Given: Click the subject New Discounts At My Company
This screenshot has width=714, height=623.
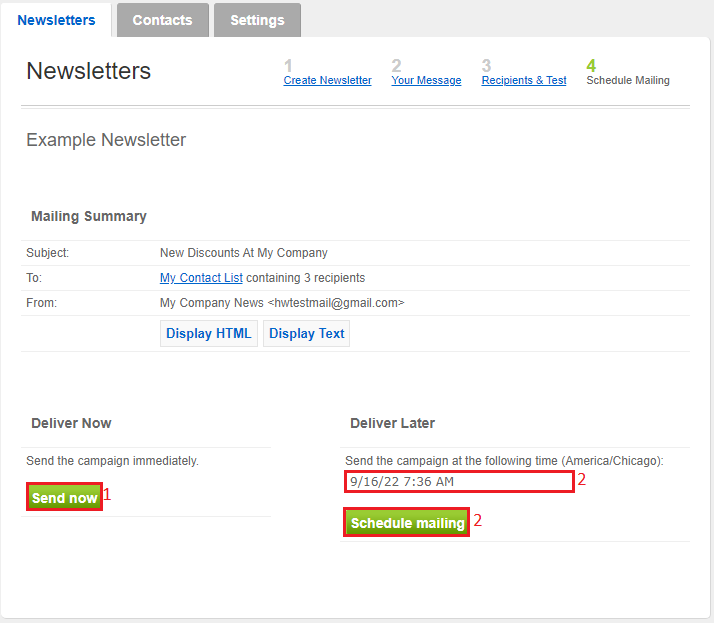Looking at the screenshot, I should (x=243, y=253).
